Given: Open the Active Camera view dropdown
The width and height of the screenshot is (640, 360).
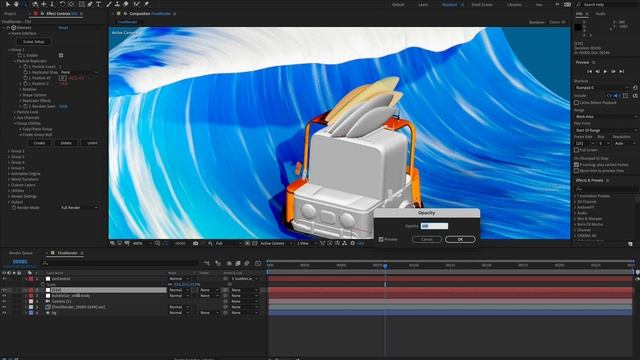Looking at the screenshot, I should coord(276,243).
